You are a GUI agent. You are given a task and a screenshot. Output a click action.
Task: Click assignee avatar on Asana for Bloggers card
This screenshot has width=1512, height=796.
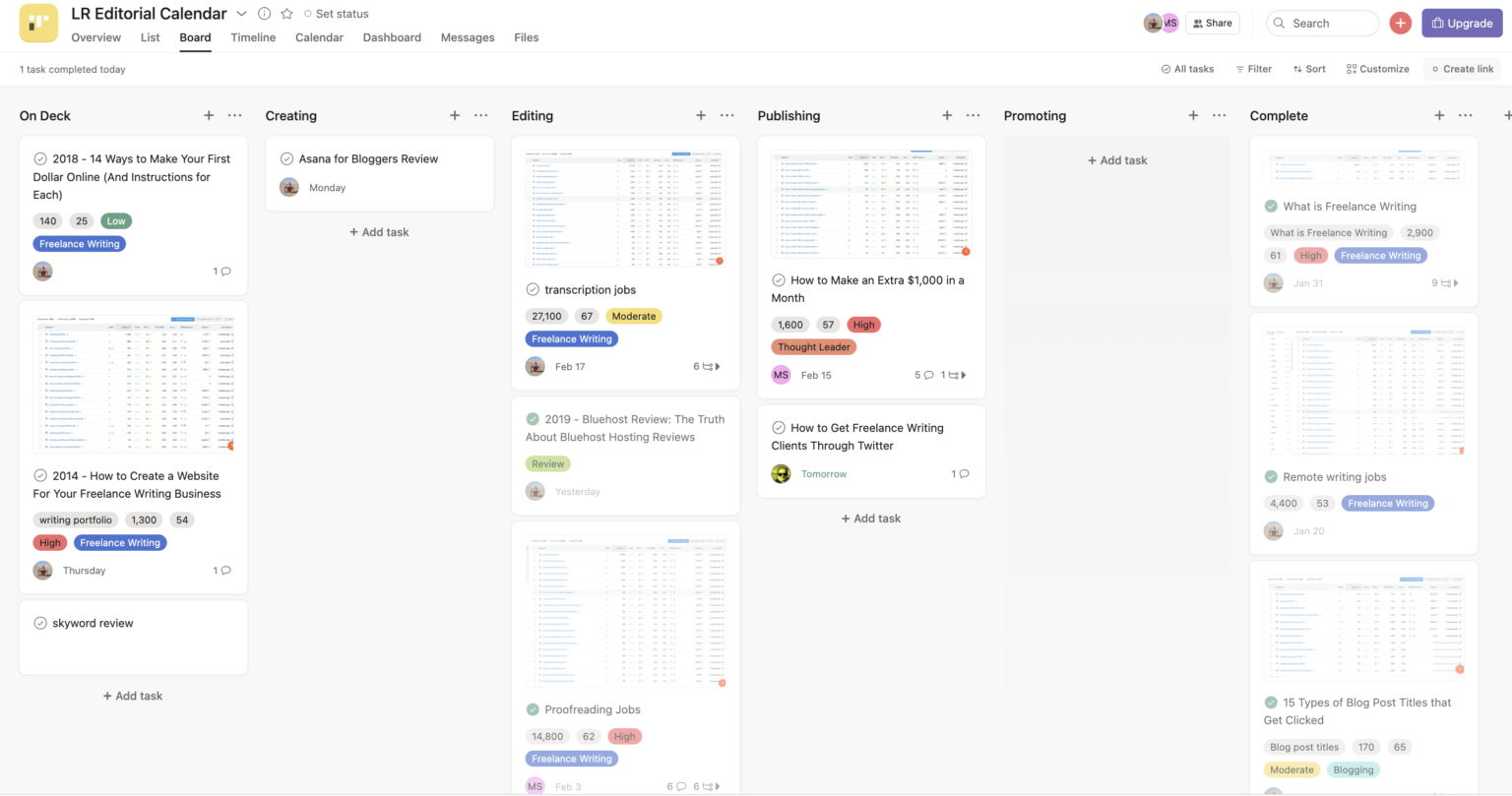click(x=289, y=187)
